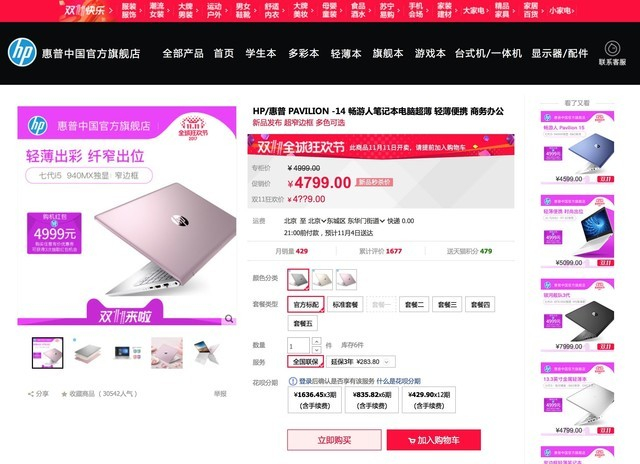Open the 延保3年 warranty dropdown
640x464 pixels.
[360, 362]
